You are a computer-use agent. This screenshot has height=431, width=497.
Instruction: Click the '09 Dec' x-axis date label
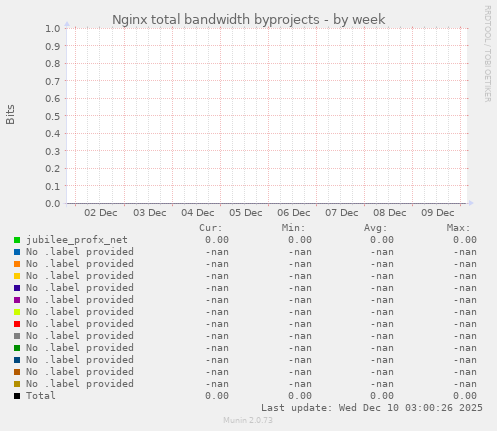(x=438, y=213)
